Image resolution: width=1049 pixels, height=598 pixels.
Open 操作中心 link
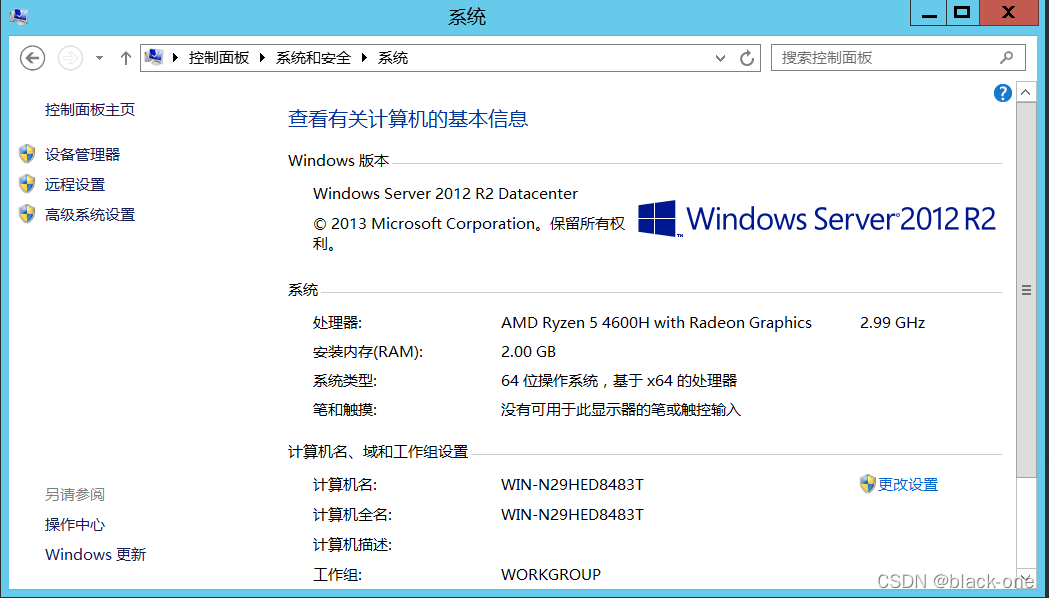[75, 524]
